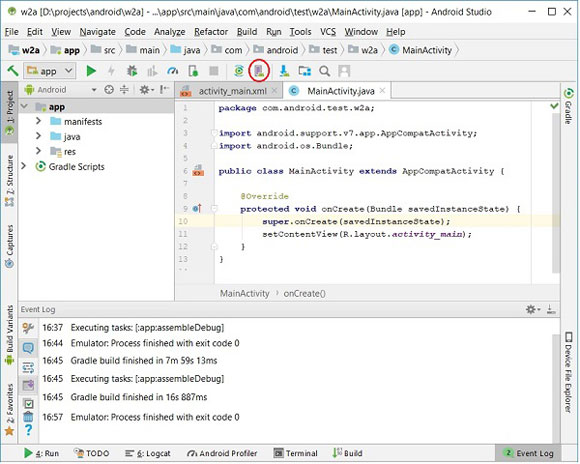Open the VCS menu
The width and height of the screenshot is (580, 464).
tap(328, 32)
